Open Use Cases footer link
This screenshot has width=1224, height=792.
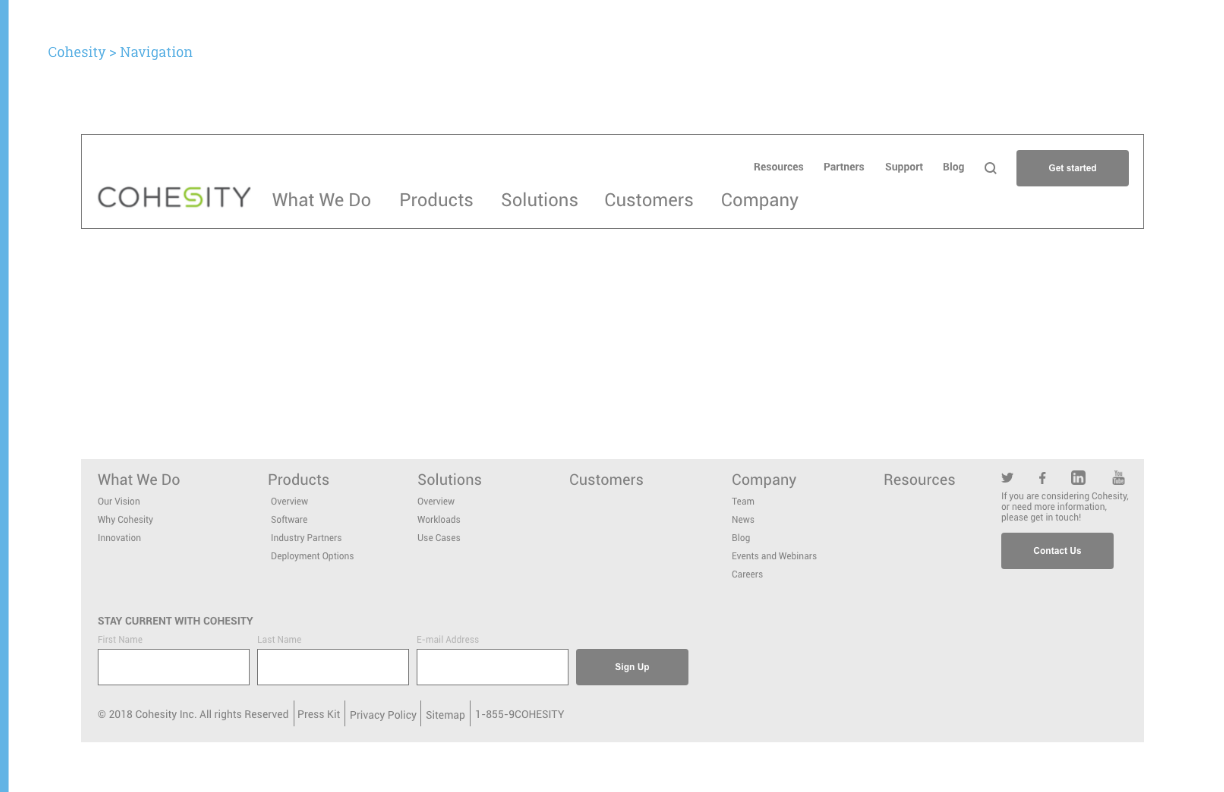click(x=439, y=538)
